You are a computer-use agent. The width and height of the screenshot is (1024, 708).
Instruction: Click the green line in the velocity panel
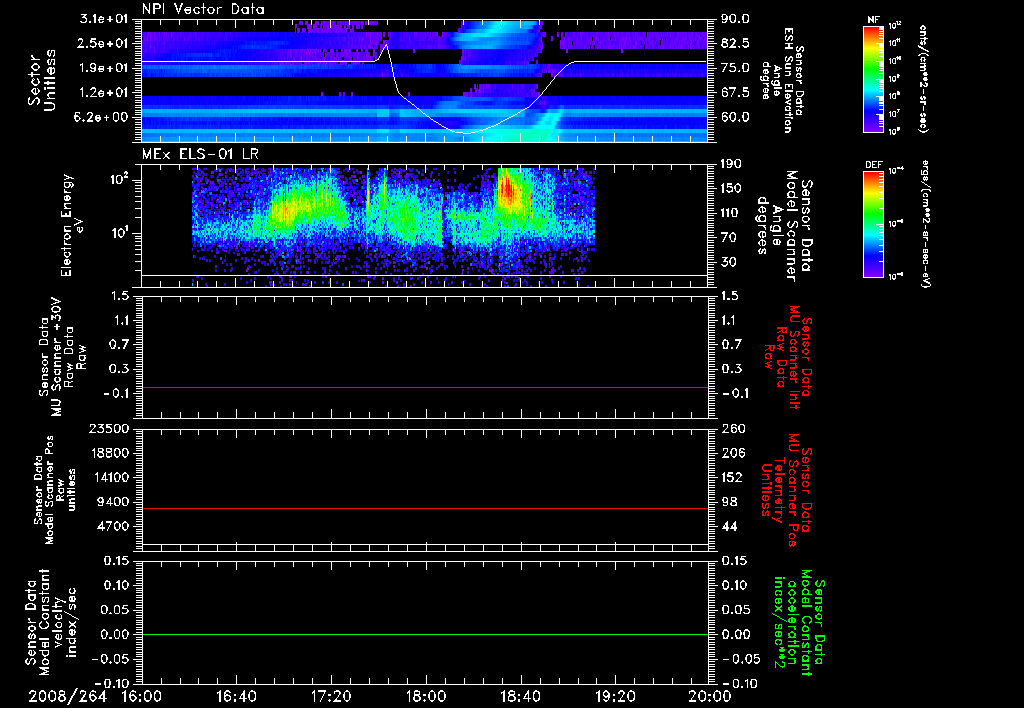[425, 634]
